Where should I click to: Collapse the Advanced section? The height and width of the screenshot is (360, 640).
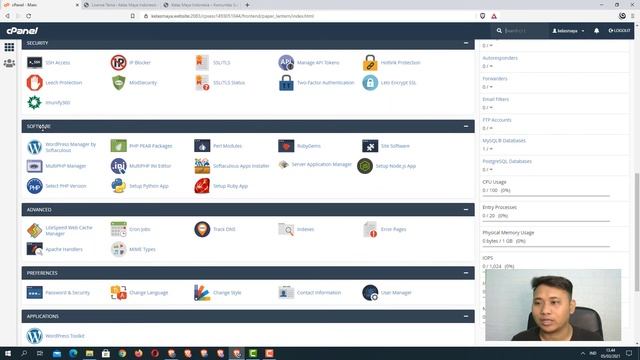466,209
